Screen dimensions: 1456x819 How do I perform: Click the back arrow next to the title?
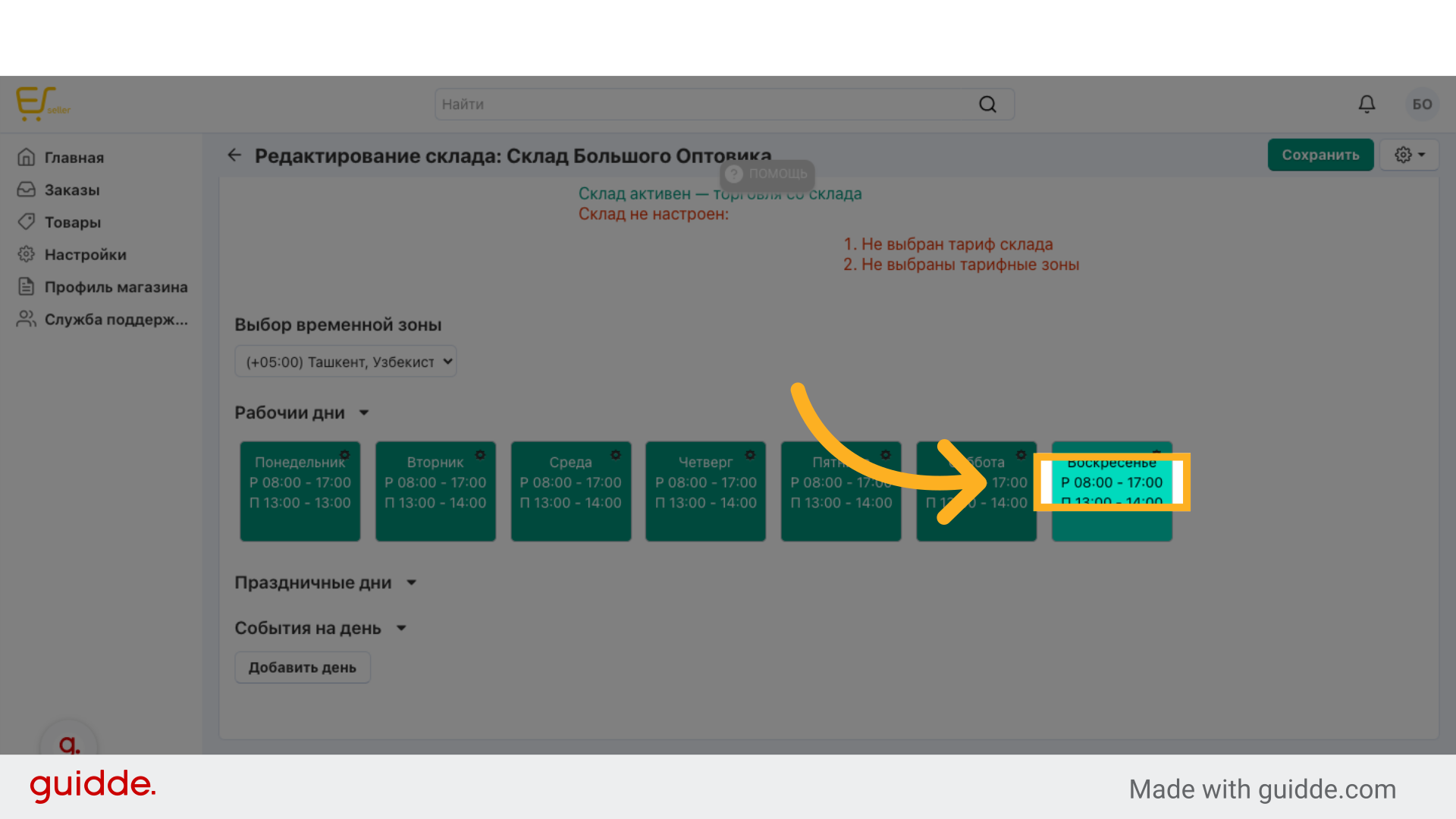point(234,155)
